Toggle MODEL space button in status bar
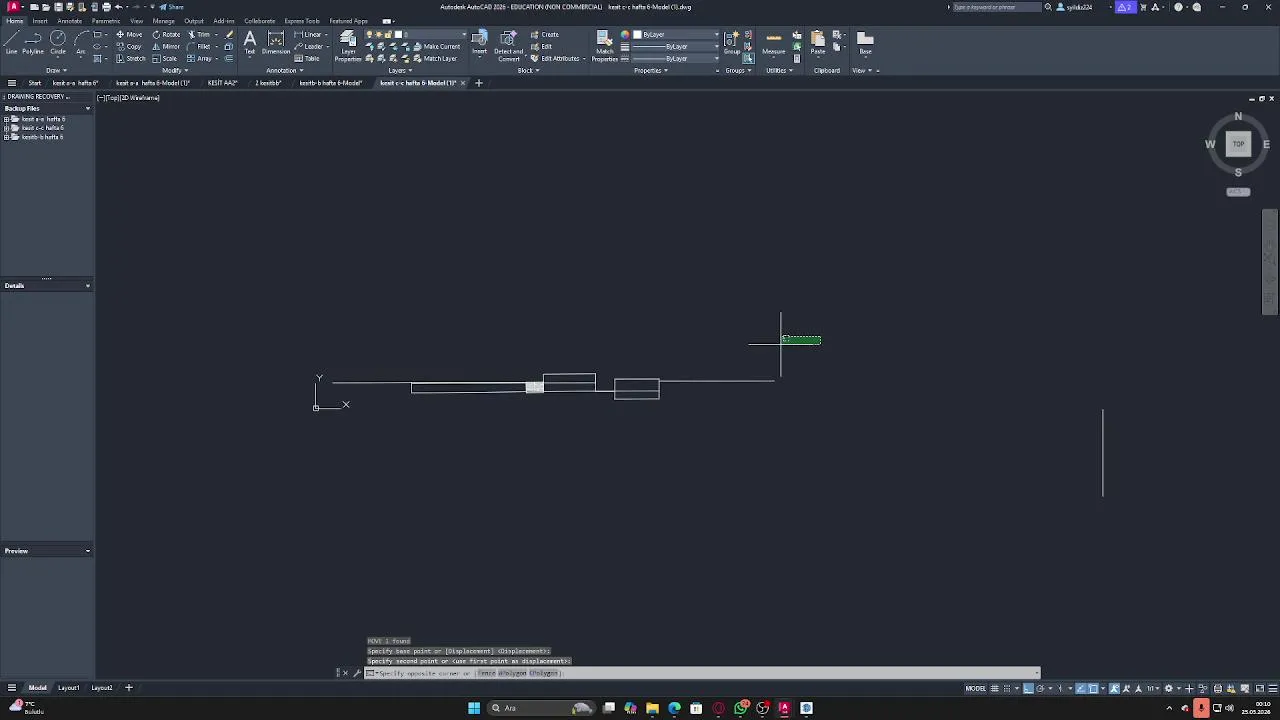 (975, 688)
